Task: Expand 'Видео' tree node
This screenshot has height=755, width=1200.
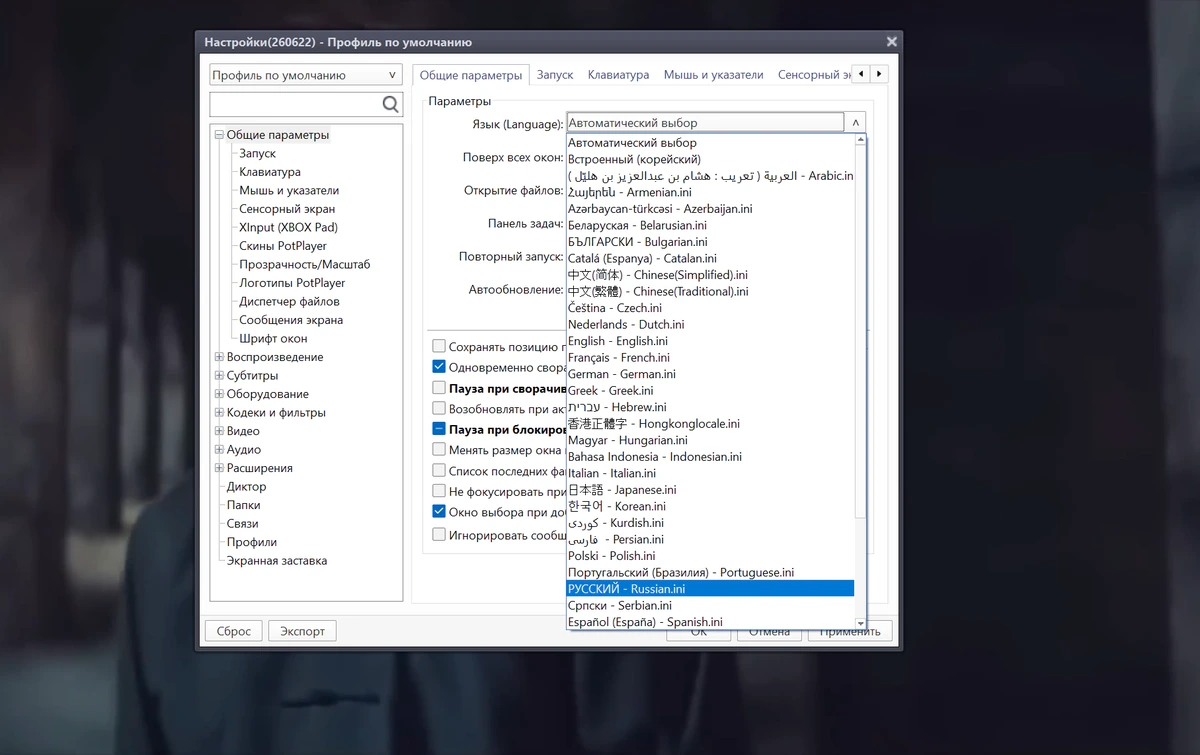Action: tap(219, 431)
